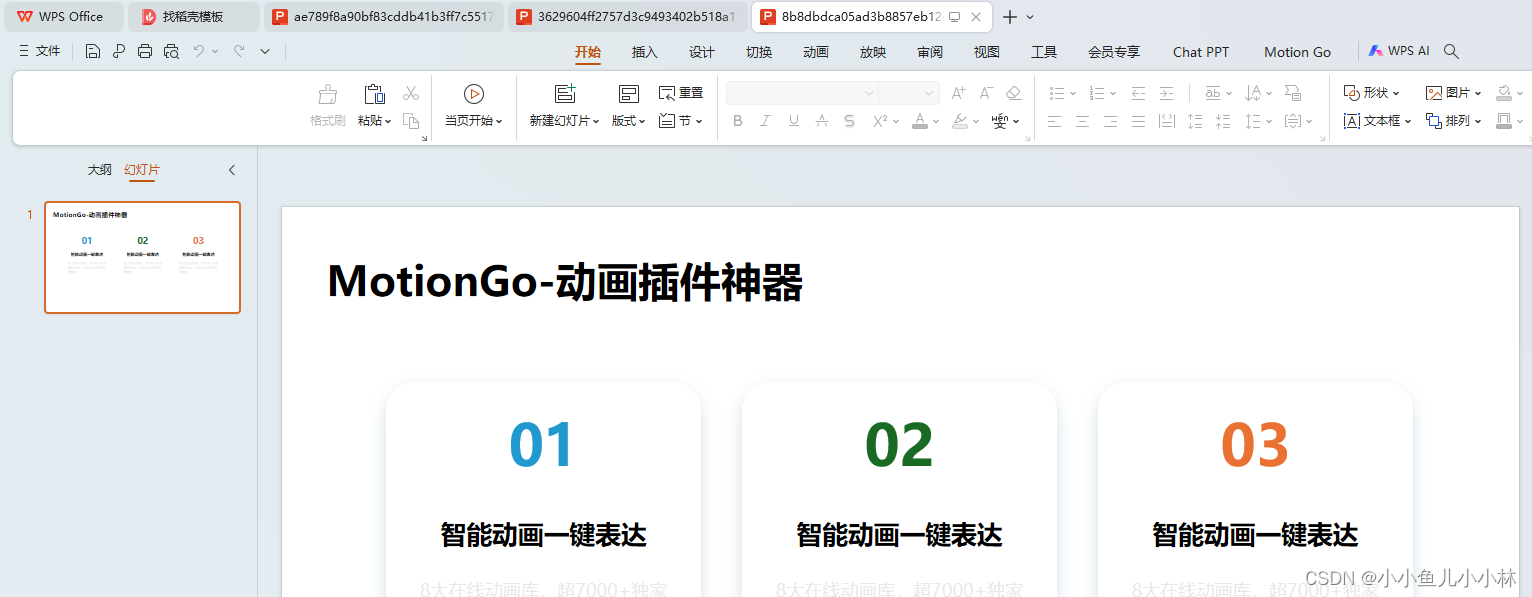Click the search magnifier icon
Screen dimensions: 1532x597
click(x=1452, y=51)
